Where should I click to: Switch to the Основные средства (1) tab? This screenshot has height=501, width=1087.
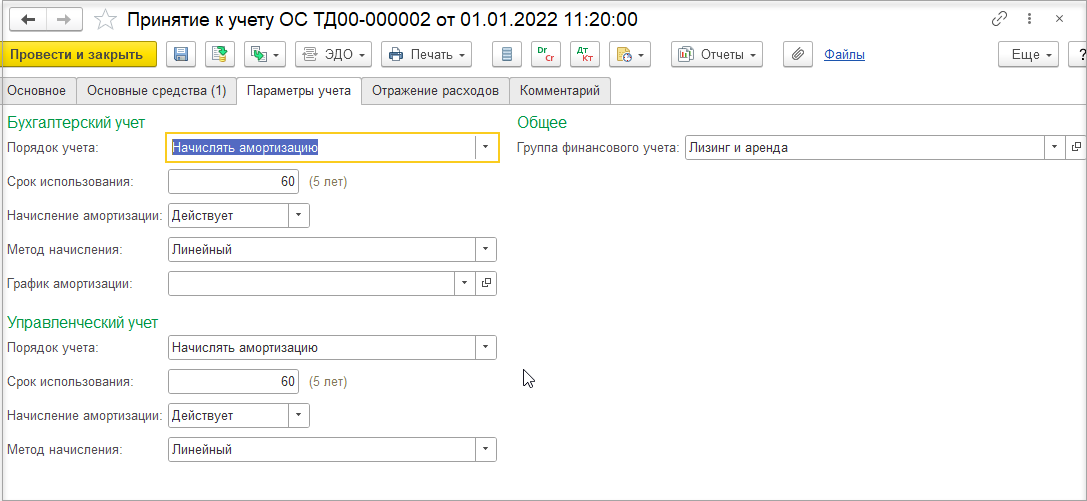click(x=157, y=91)
